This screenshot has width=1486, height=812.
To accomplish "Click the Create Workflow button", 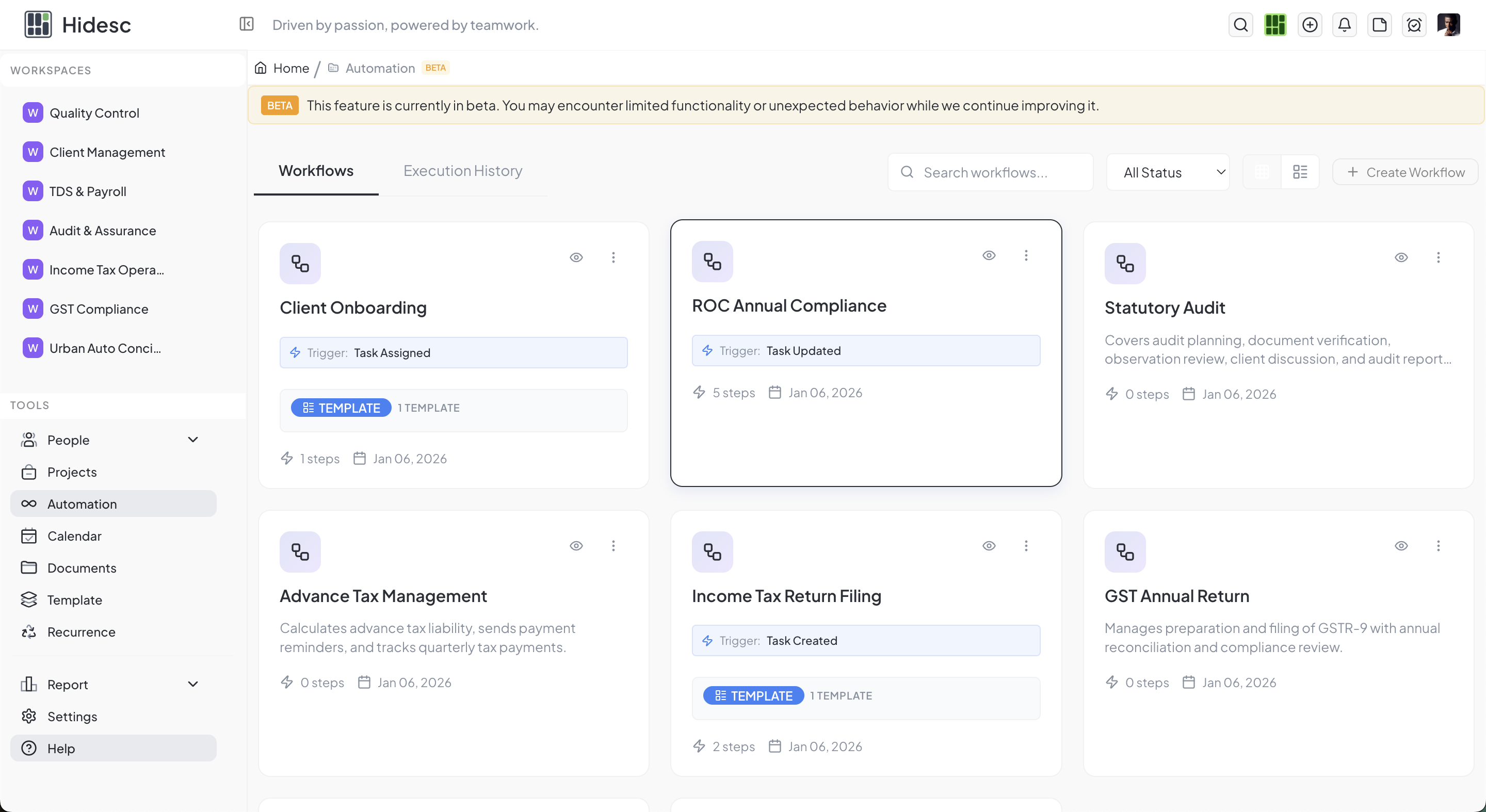I will pyautogui.click(x=1404, y=172).
